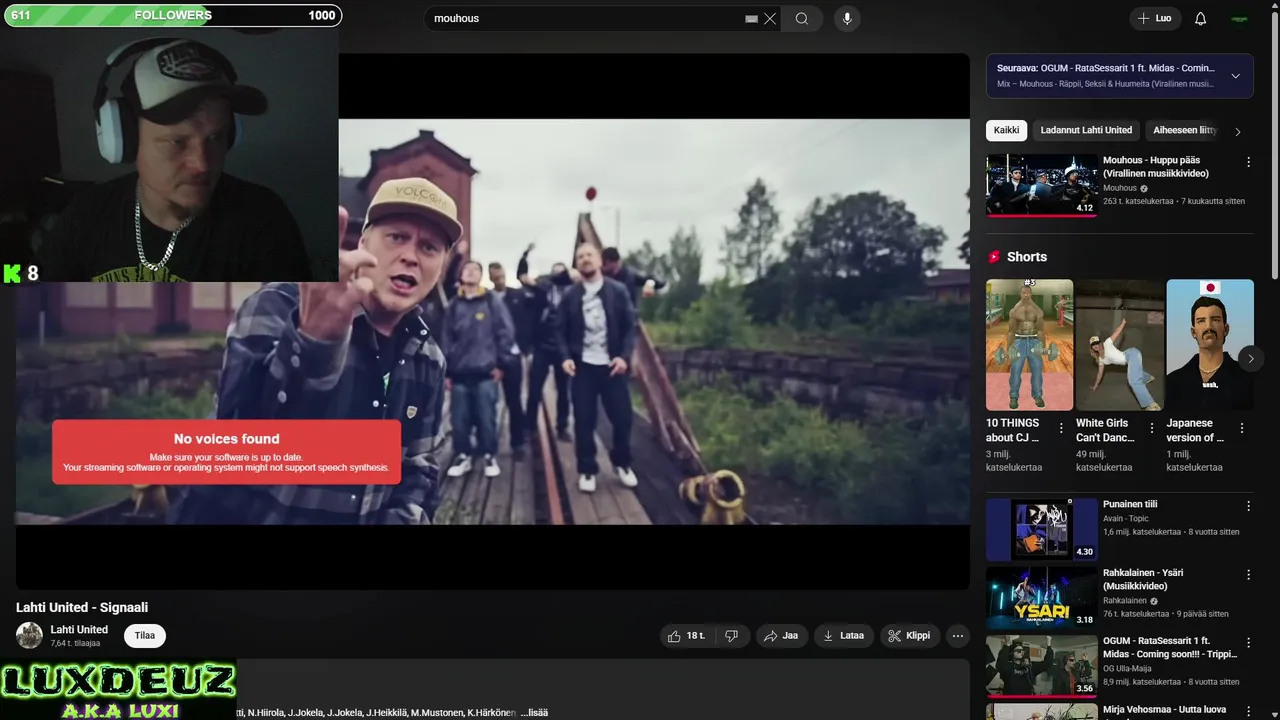Like the video with thumbs up
Viewport: 1280px width, 720px height.
pos(687,636)
